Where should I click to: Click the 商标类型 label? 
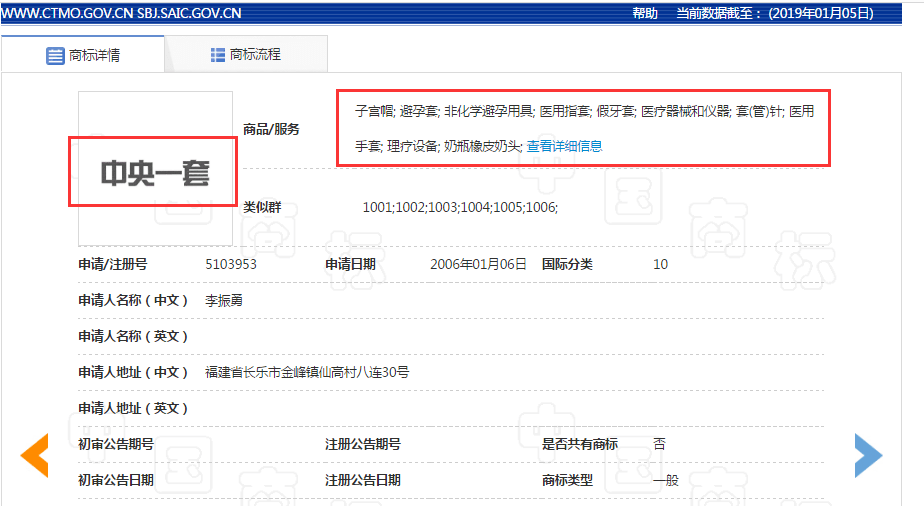click(x=567, y=480)
